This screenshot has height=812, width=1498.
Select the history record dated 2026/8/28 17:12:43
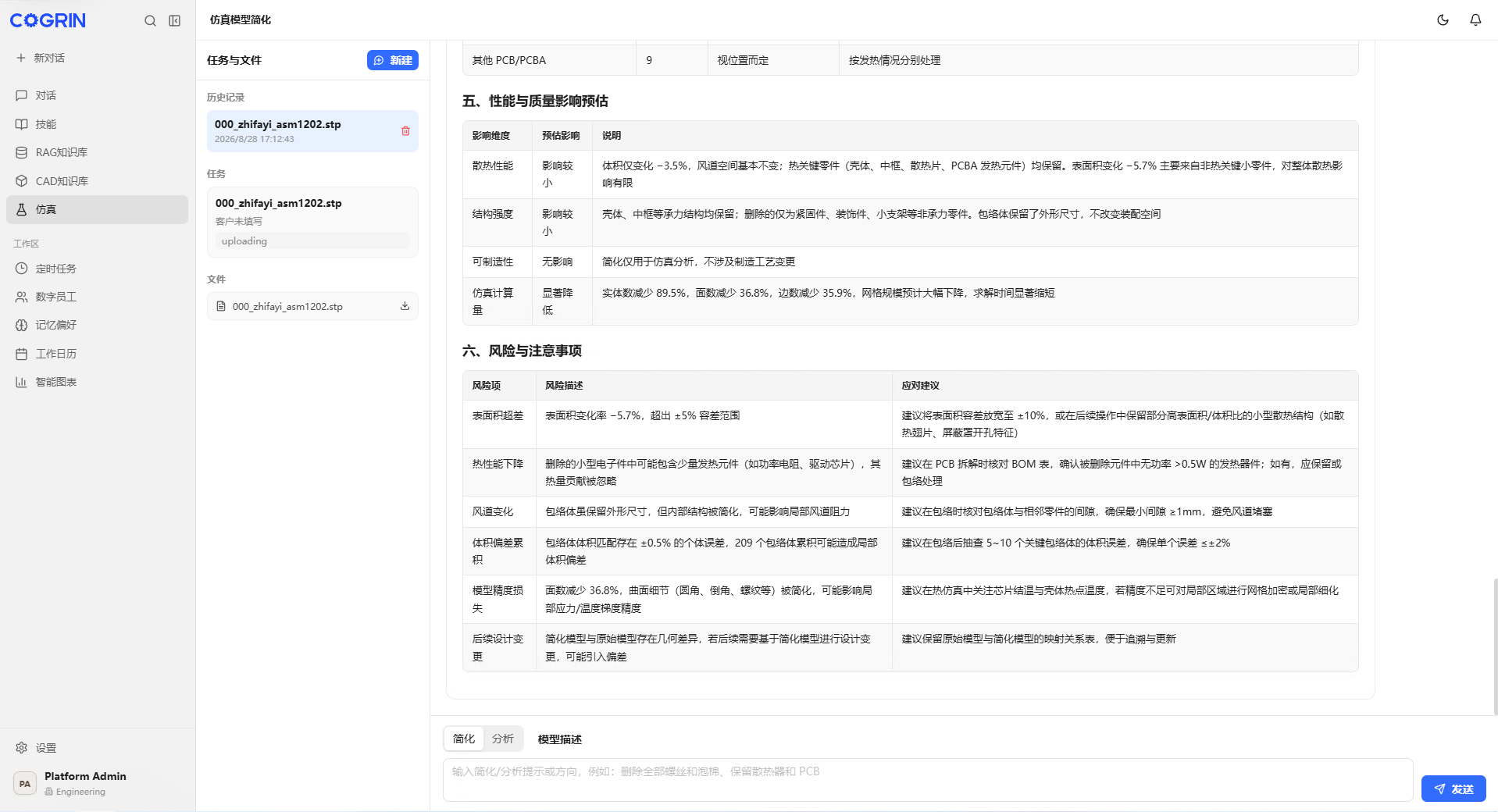tap(312, 131)
